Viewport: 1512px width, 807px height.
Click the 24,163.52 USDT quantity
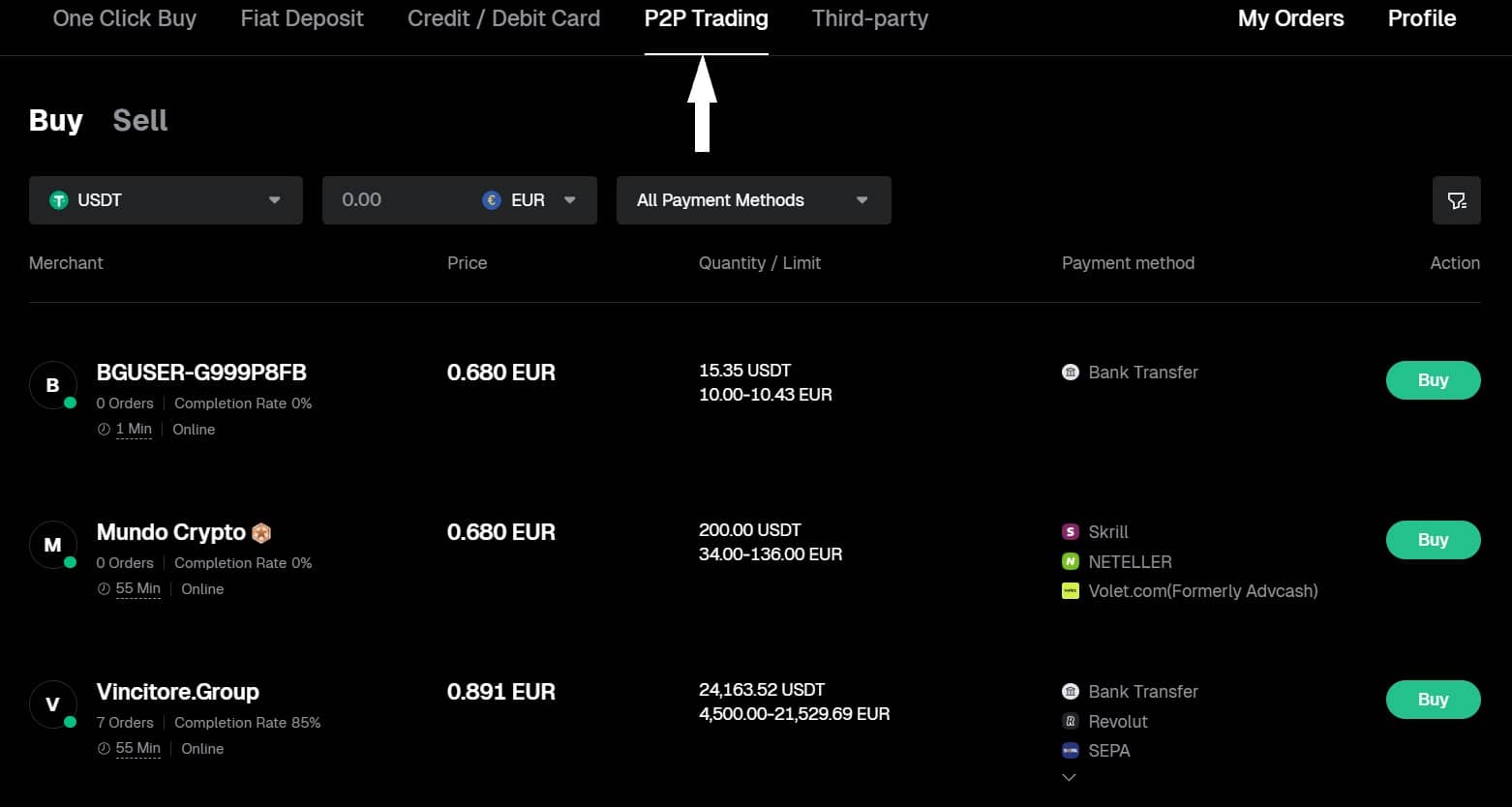762,690
